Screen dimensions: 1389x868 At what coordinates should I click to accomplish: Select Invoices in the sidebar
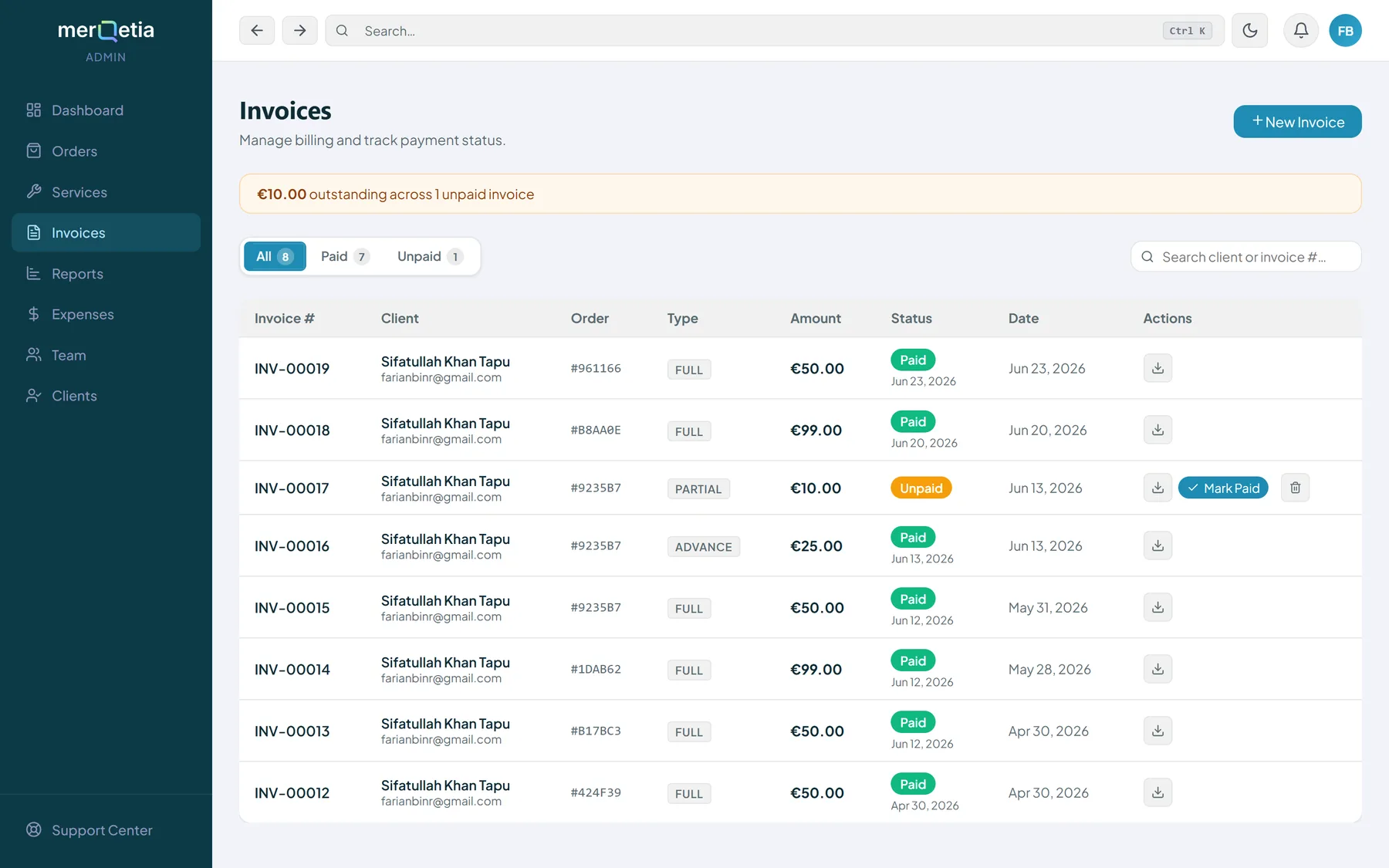[x=106, y=232]
